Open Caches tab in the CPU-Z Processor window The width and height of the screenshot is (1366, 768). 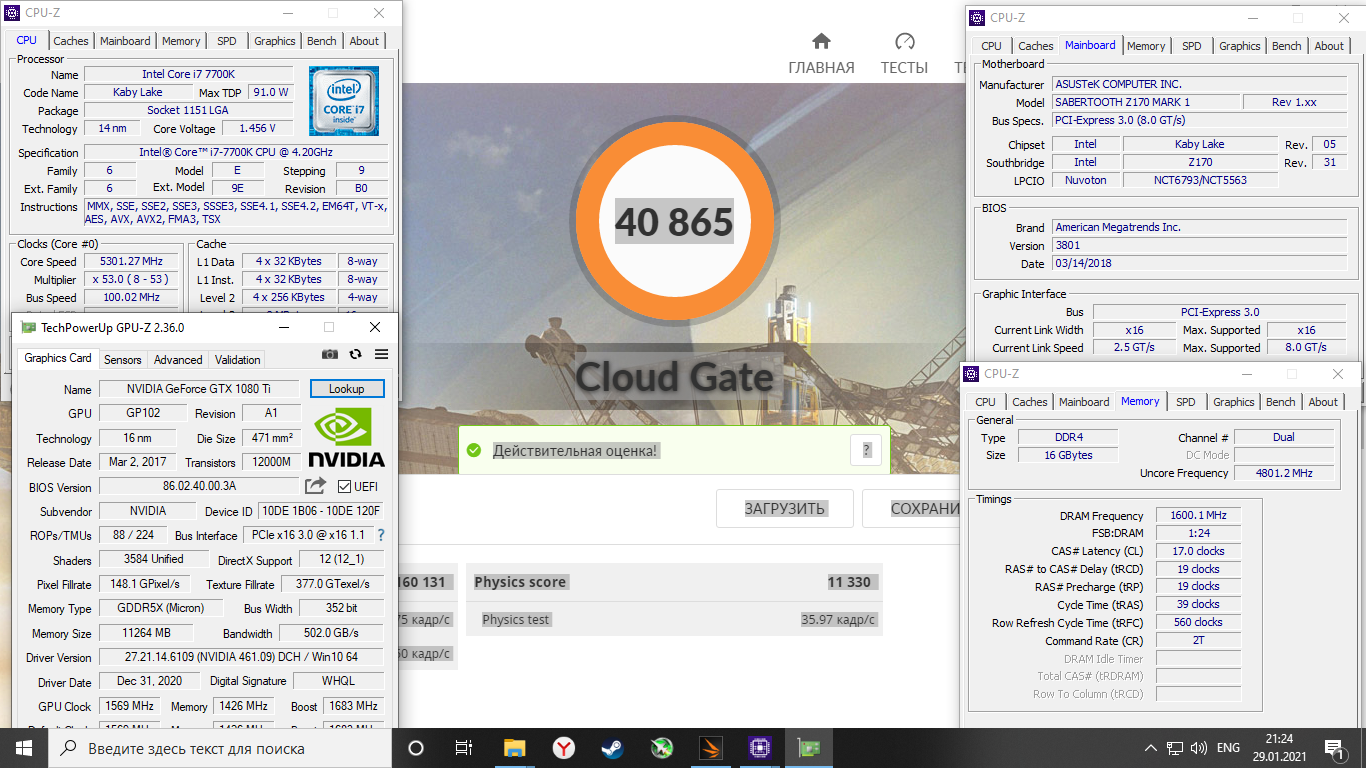coord(71,41)
